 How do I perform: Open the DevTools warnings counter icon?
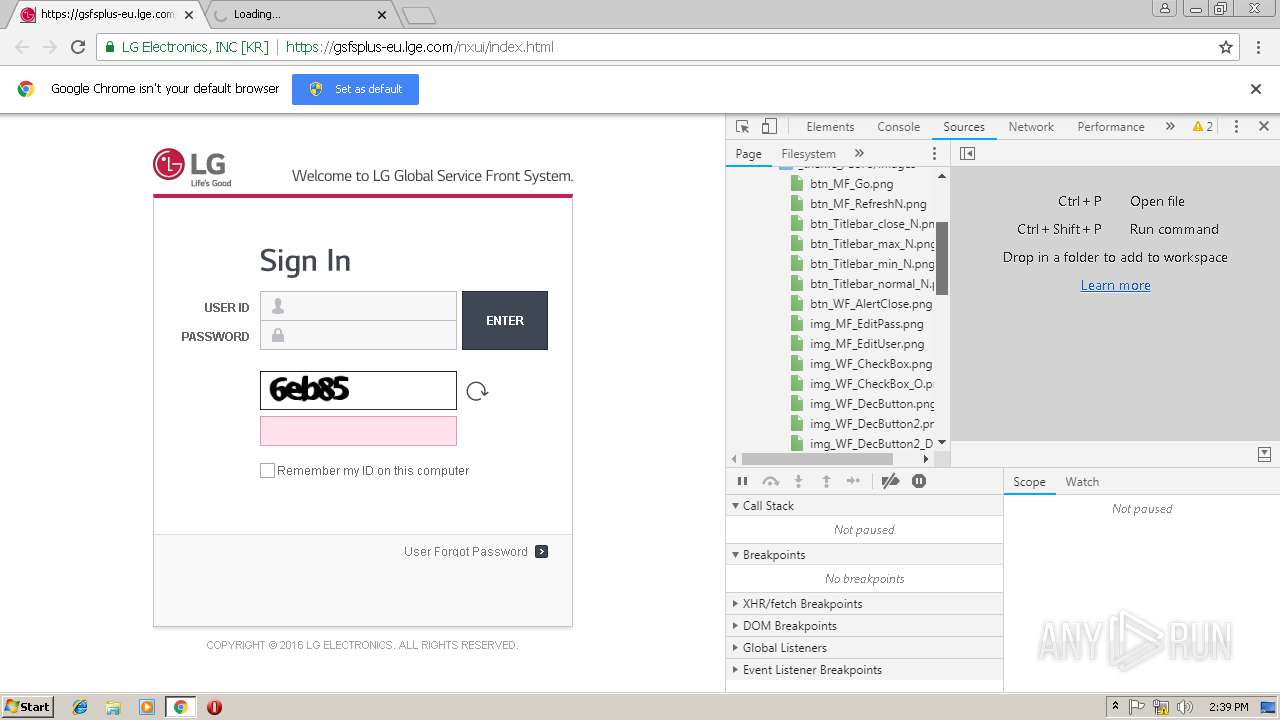coord(1202,127)
